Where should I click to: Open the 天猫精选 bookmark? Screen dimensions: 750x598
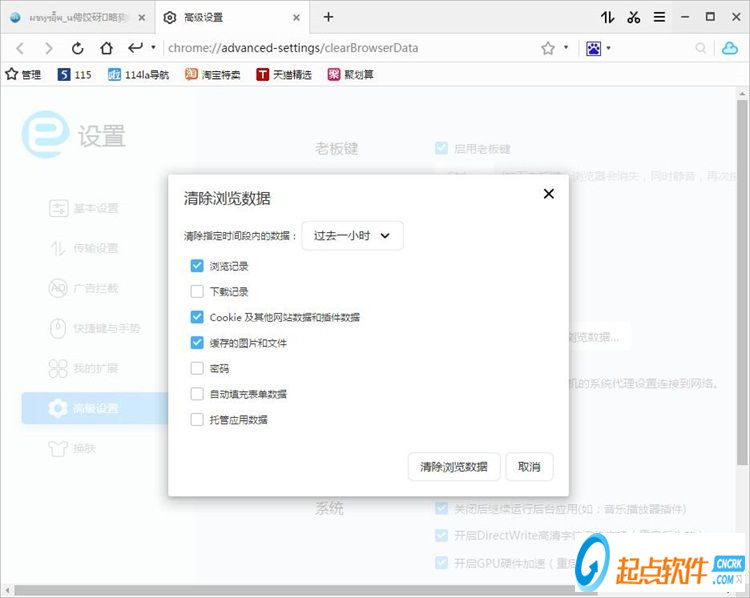(x=284, y=74)
